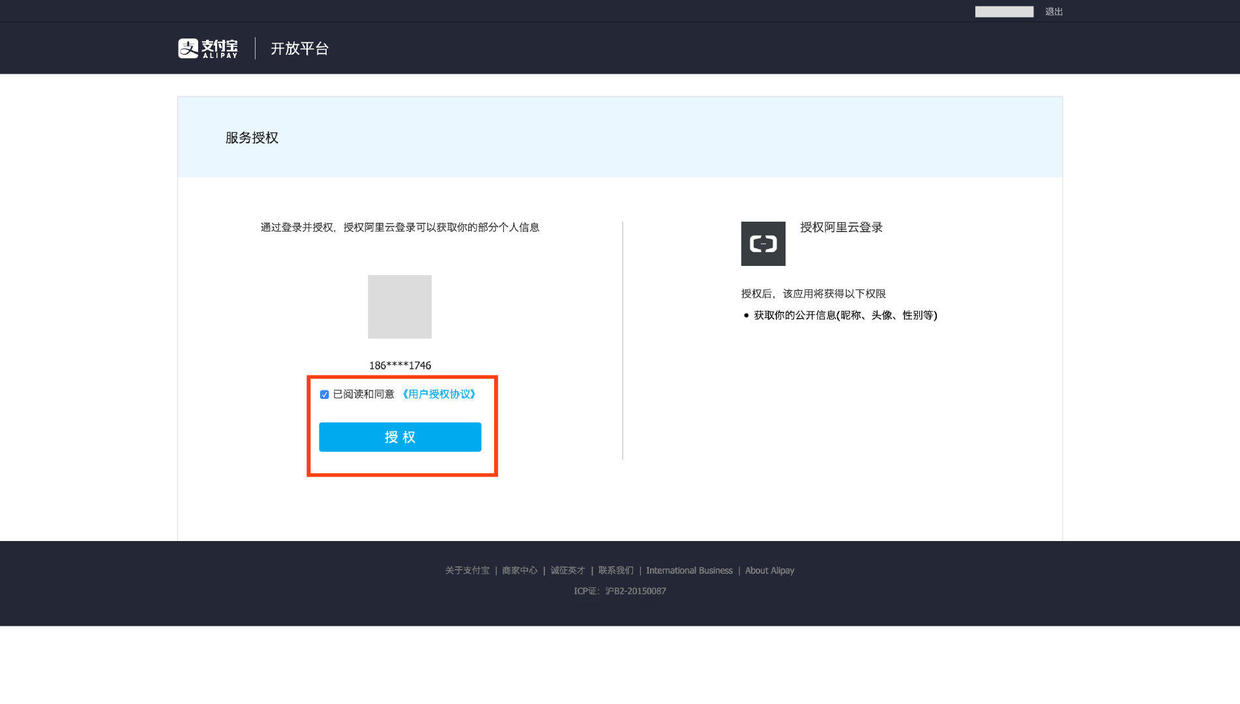Image resolution: width=1240 pixels, height=704 pixels.
Task: Log out via the 退出 link
Action: tap(1054, 12)
